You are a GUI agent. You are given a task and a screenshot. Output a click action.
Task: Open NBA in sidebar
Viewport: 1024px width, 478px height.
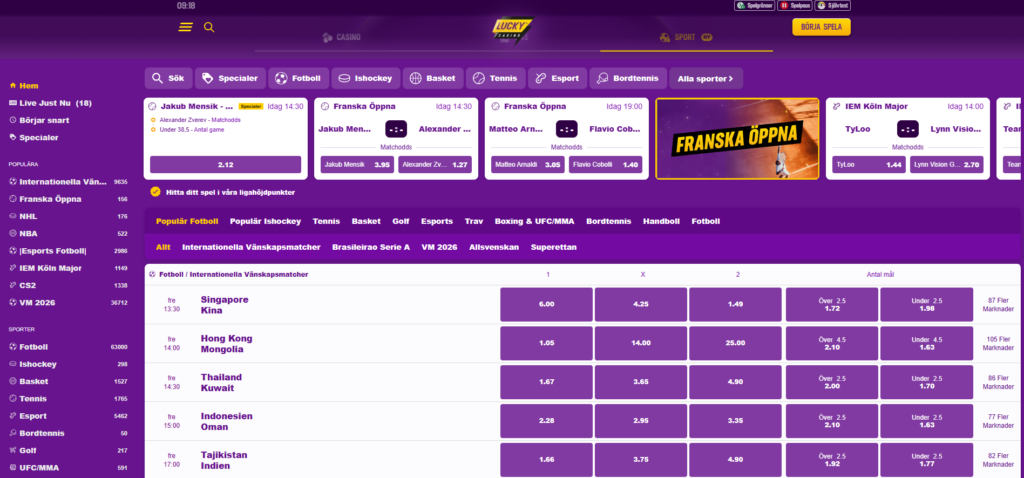pyautogui.click(x=68, y=233)
